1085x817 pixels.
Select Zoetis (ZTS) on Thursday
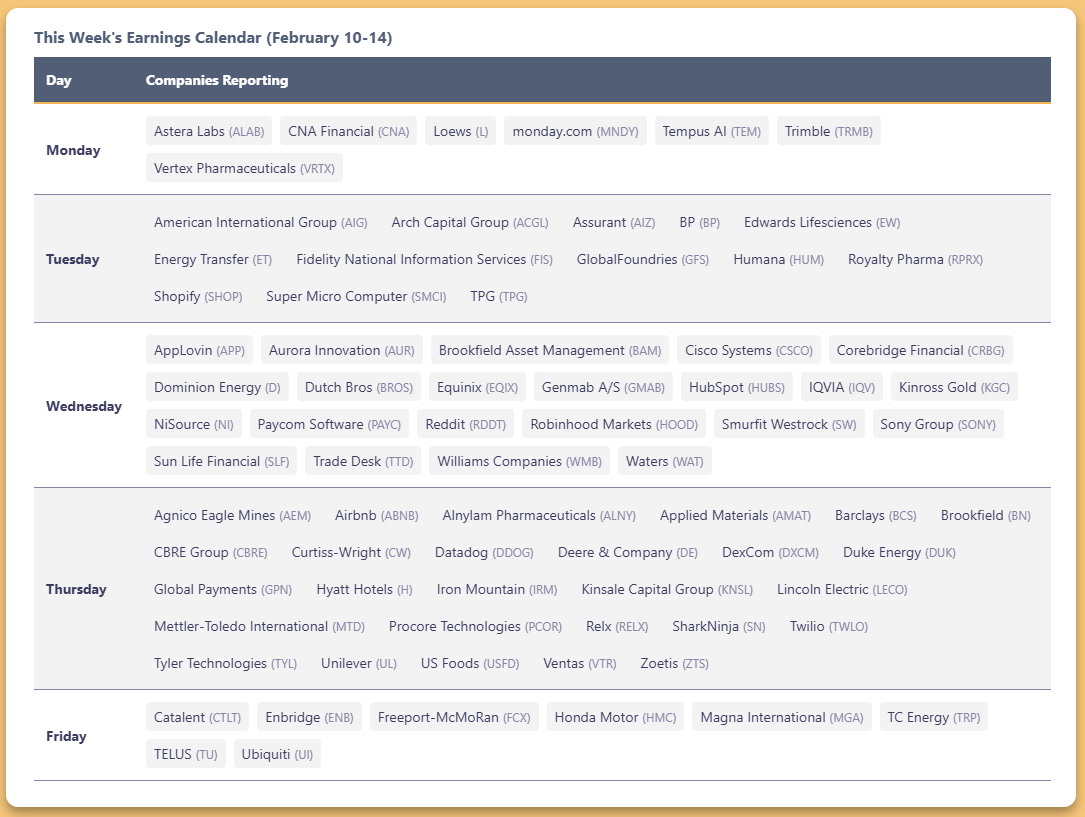click(x=675, y=663)
